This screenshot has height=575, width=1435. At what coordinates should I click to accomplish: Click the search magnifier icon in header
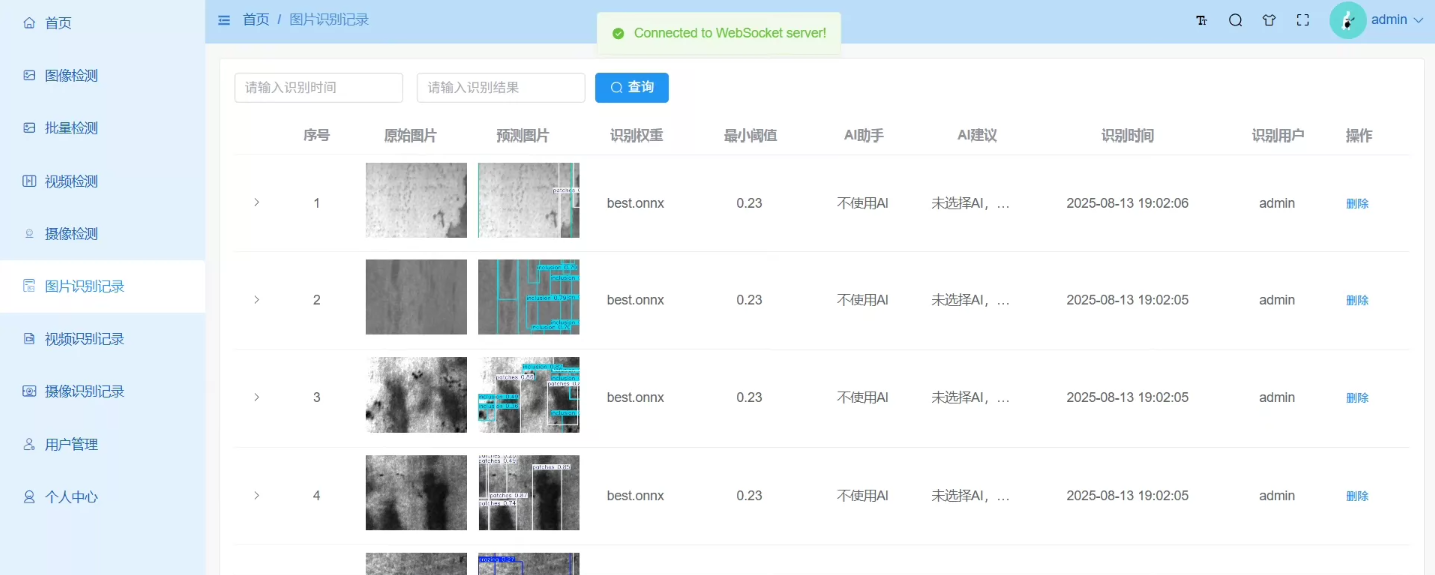(1235, 20)
